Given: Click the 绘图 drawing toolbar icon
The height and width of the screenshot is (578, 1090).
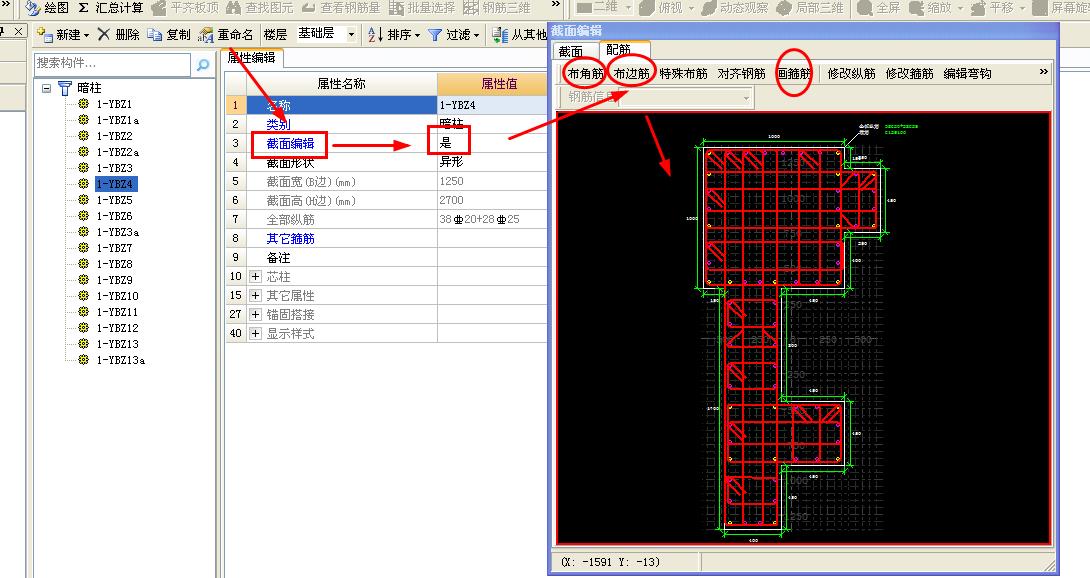Looking at the screenshot, I should (x=33, y=8).
